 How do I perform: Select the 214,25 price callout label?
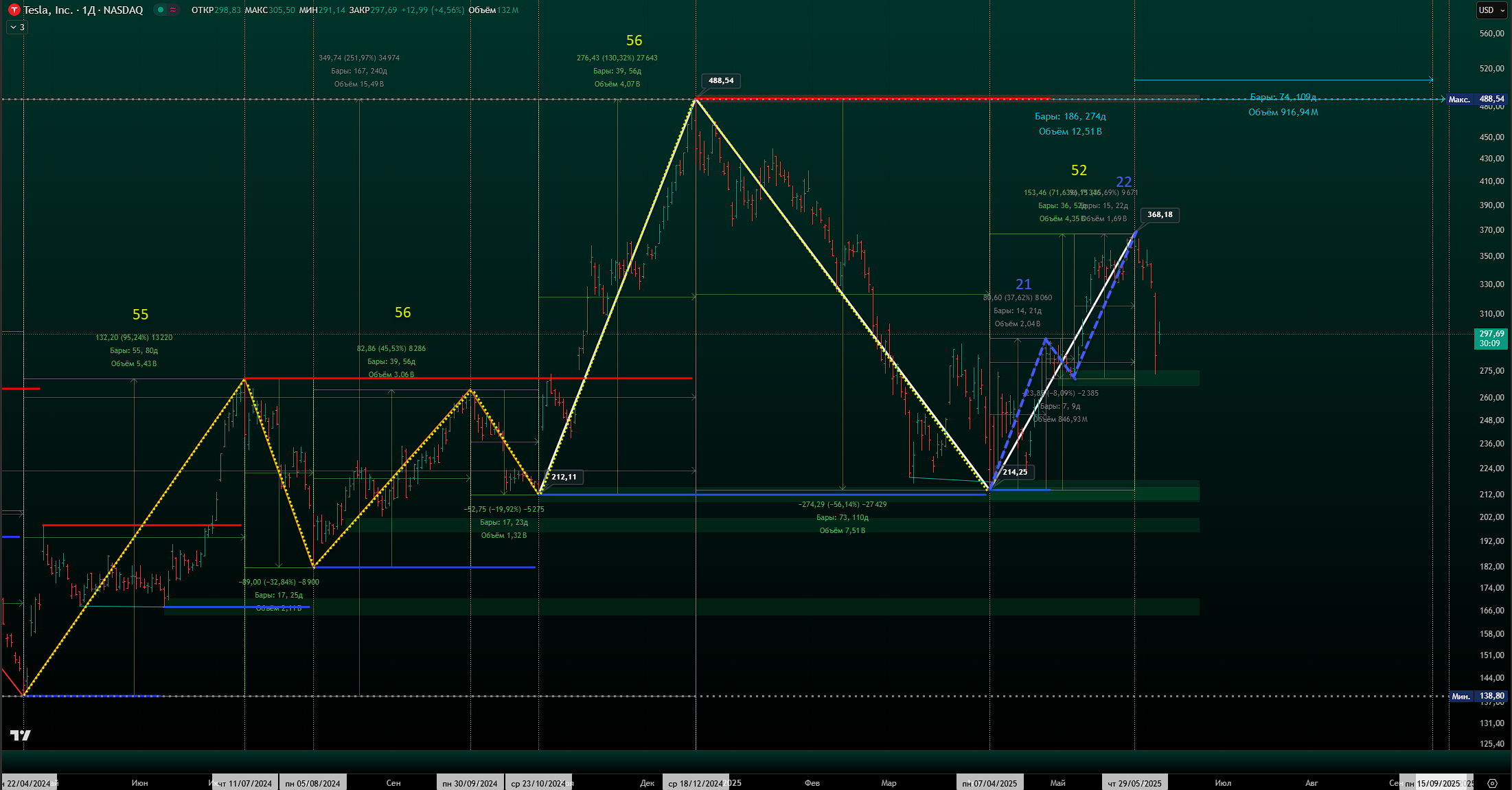click(x=1015, y=472)
